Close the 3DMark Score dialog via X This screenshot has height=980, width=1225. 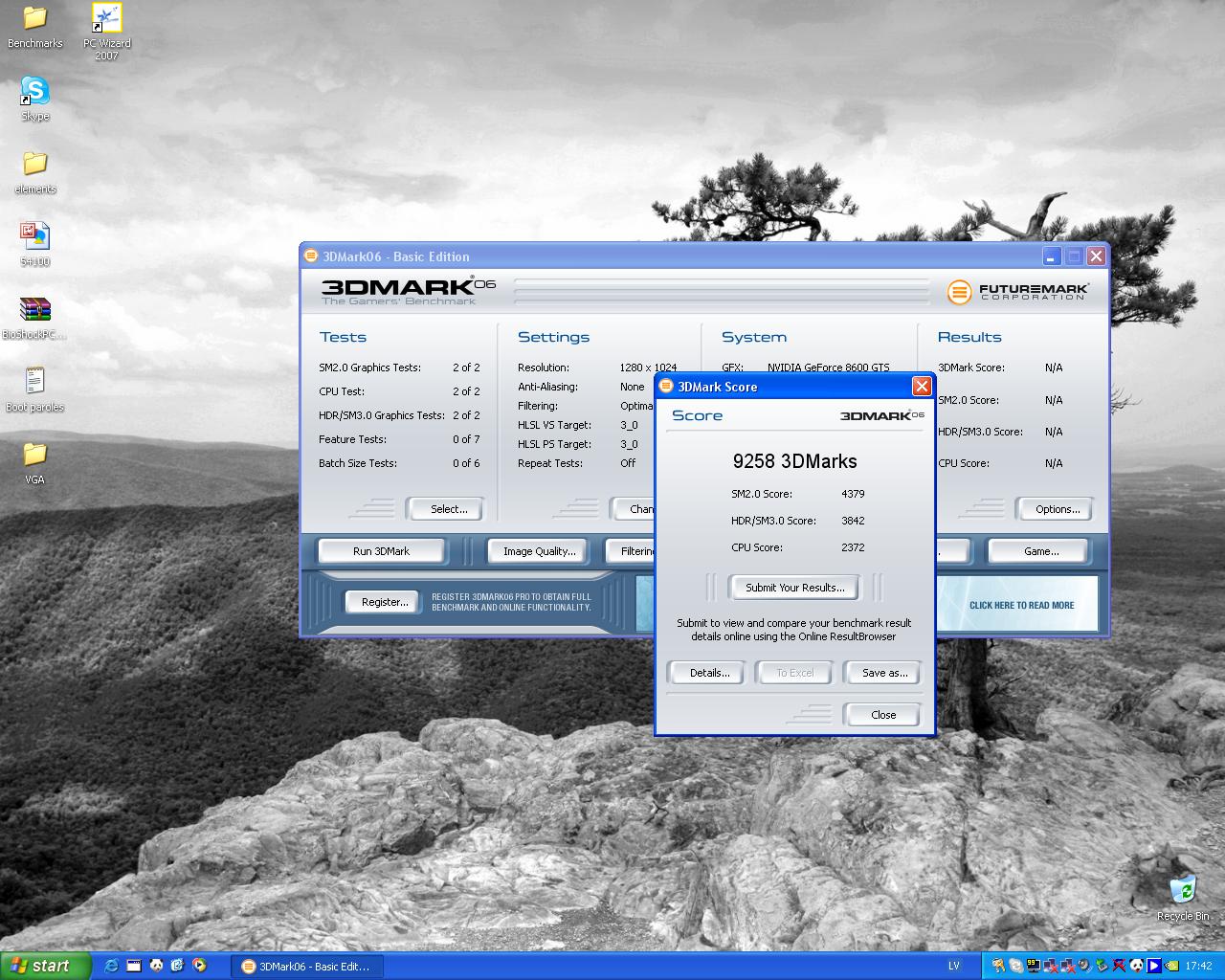click(x=922, y=386)
